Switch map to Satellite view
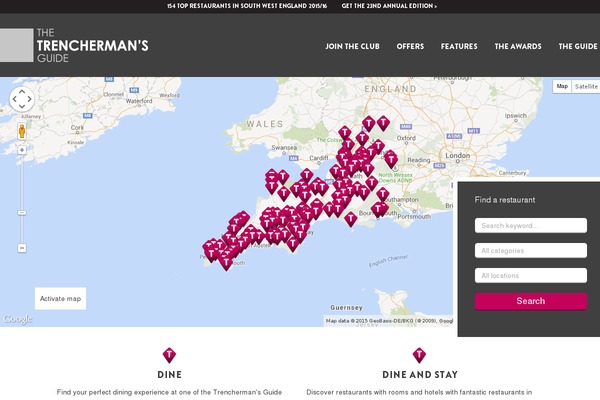 pos(586,86)
